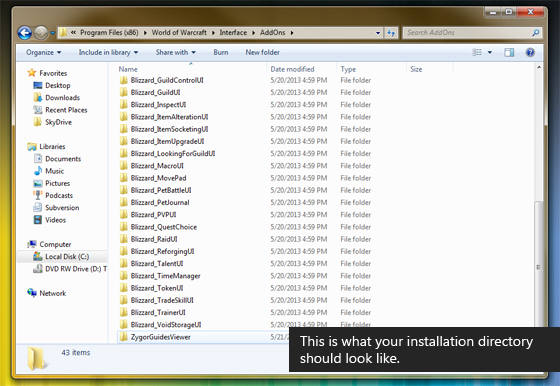
Task: Select the ZygorGuidesViewer folder icon
Action: pos(124,337)
